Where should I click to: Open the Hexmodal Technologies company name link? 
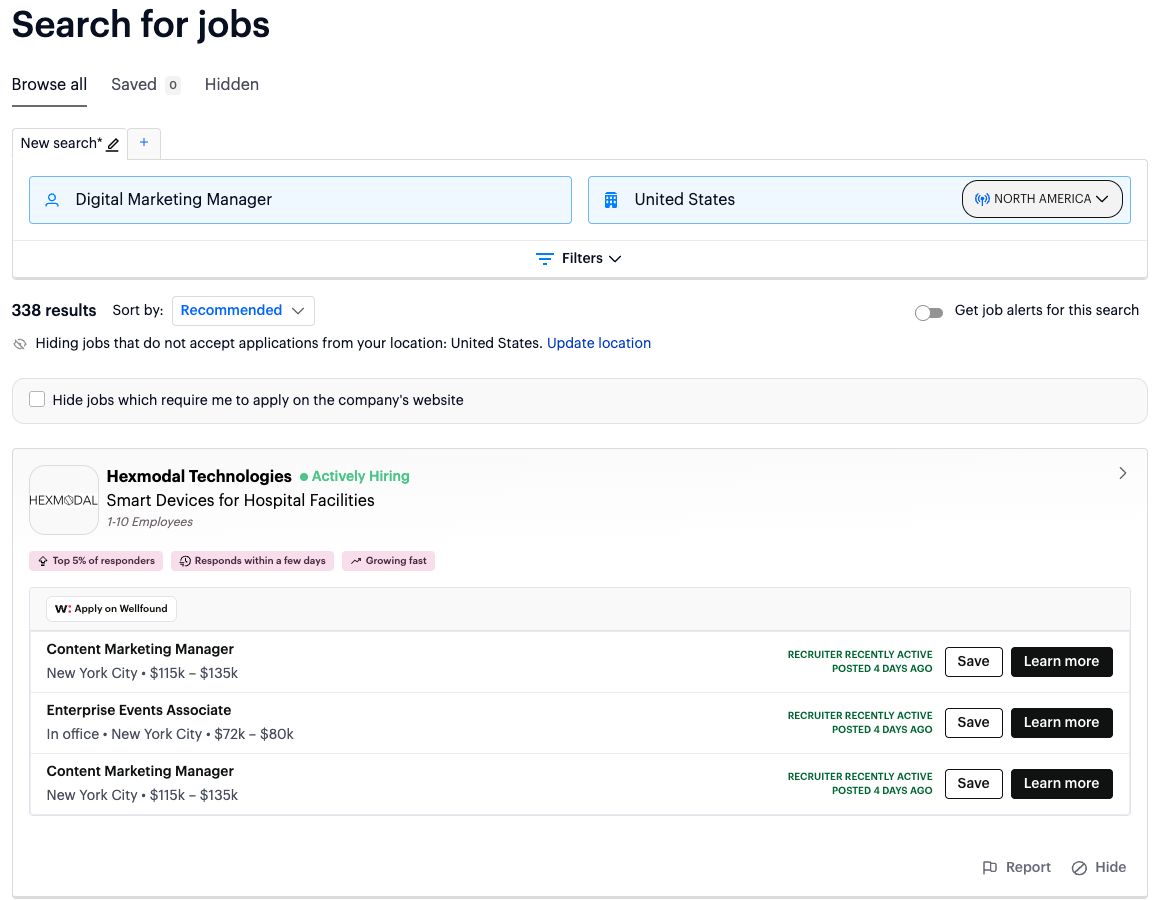pyautogui.click(x=199, y=476)
